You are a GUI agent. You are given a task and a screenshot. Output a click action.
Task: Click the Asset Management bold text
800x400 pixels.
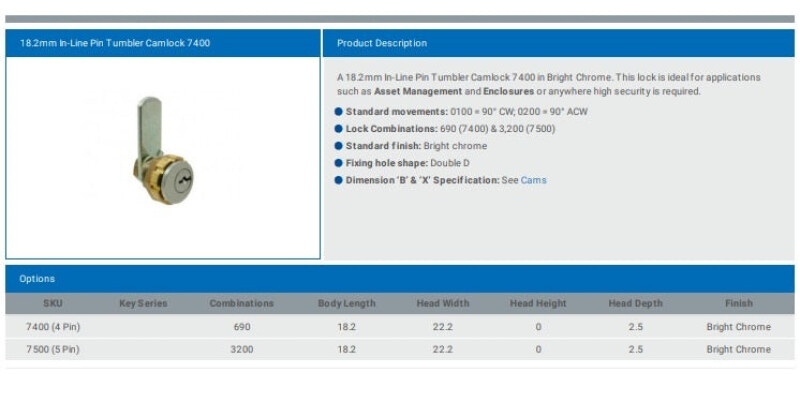tap(418, 91)
